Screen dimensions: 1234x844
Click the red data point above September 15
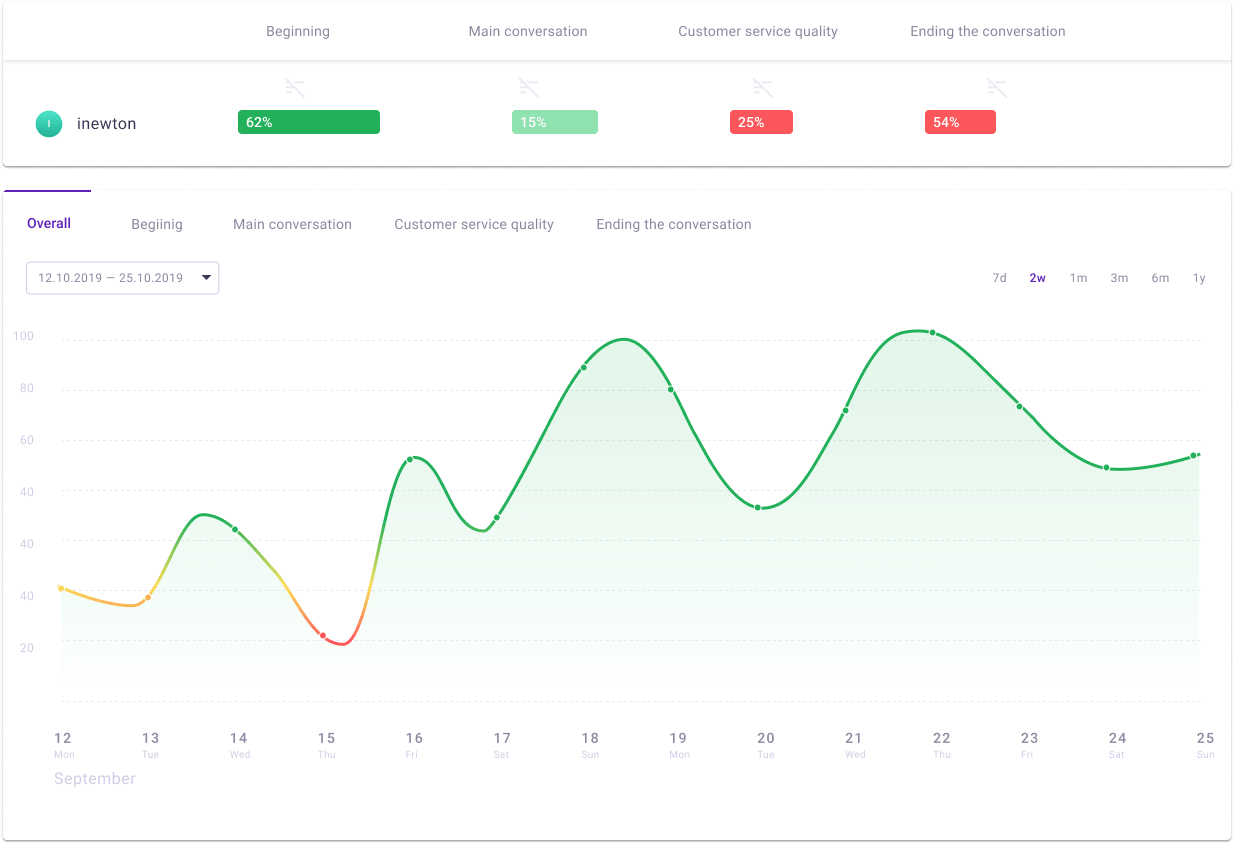pos(322,635)
